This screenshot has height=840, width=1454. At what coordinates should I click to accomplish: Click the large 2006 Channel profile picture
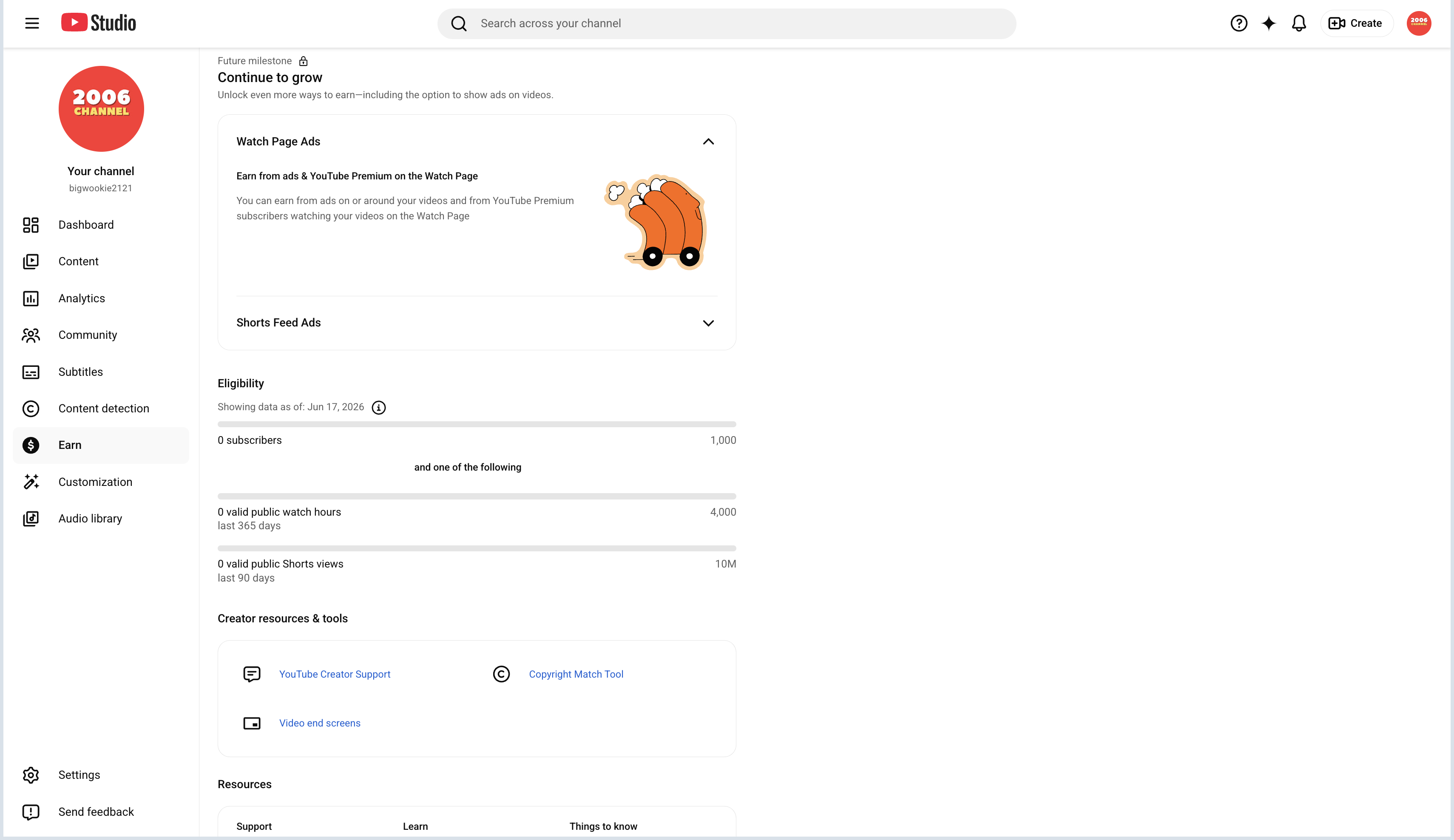(x=101, y=108)
